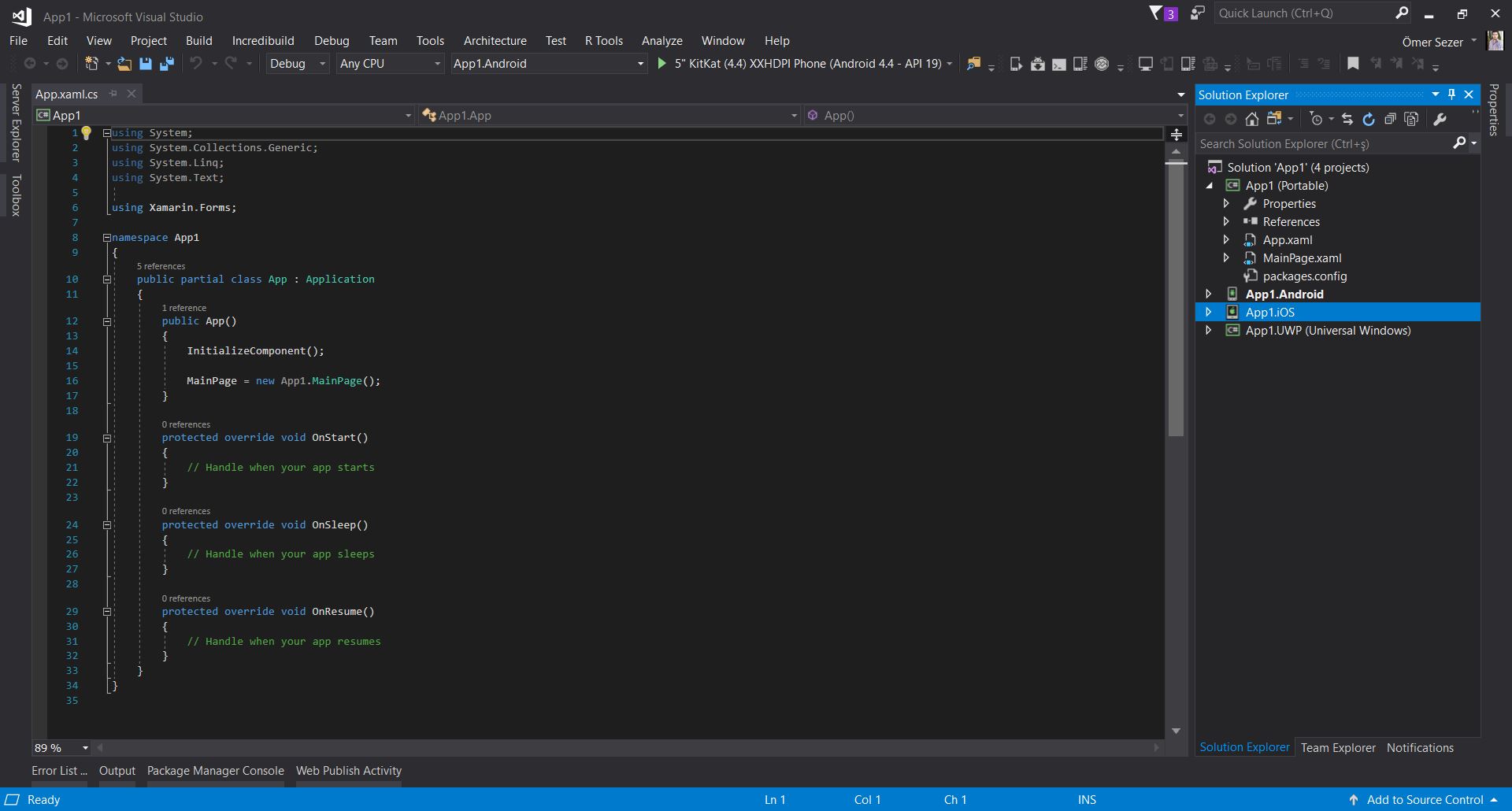Click Add to Source Control

pos(1424,799)
